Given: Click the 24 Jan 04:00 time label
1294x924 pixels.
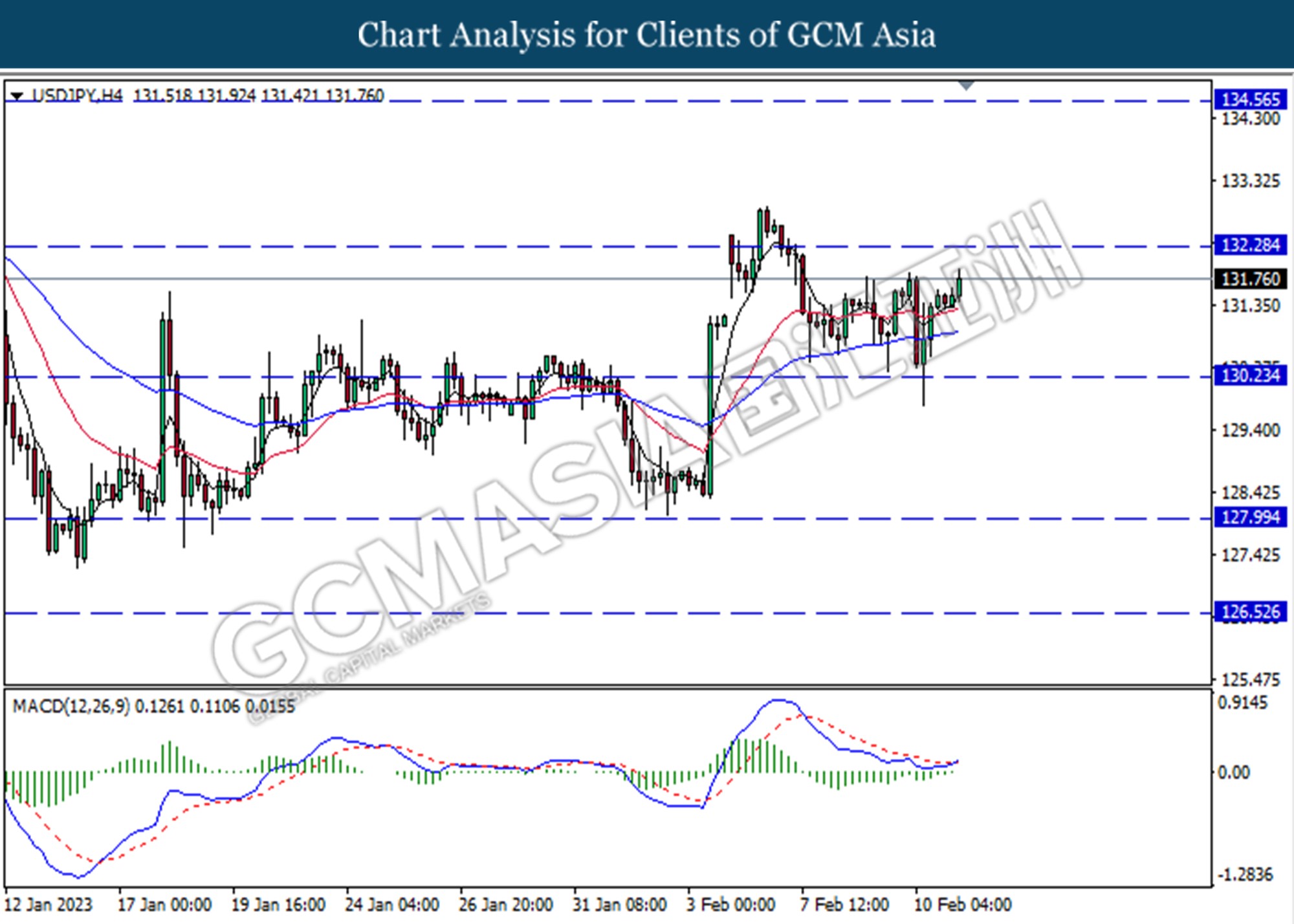Looking at the screenshot, I should [393, 905].
